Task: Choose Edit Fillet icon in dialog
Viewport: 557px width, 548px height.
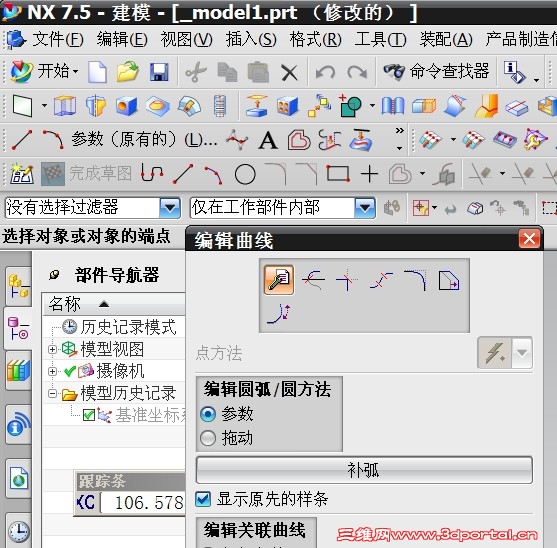Action: tap(415, 280)
